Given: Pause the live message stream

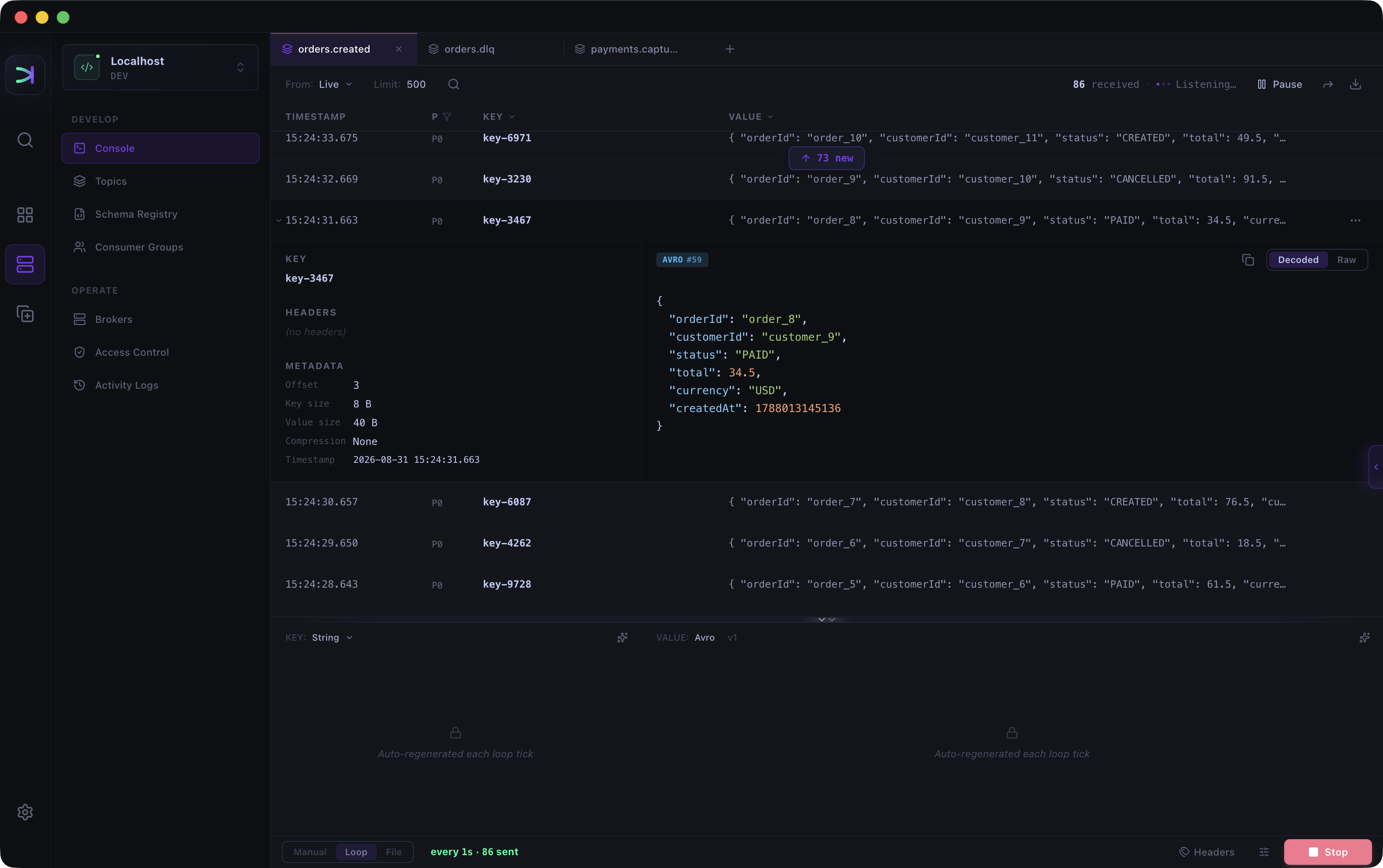Looking at the screenshot, I should click(1280, 85).
